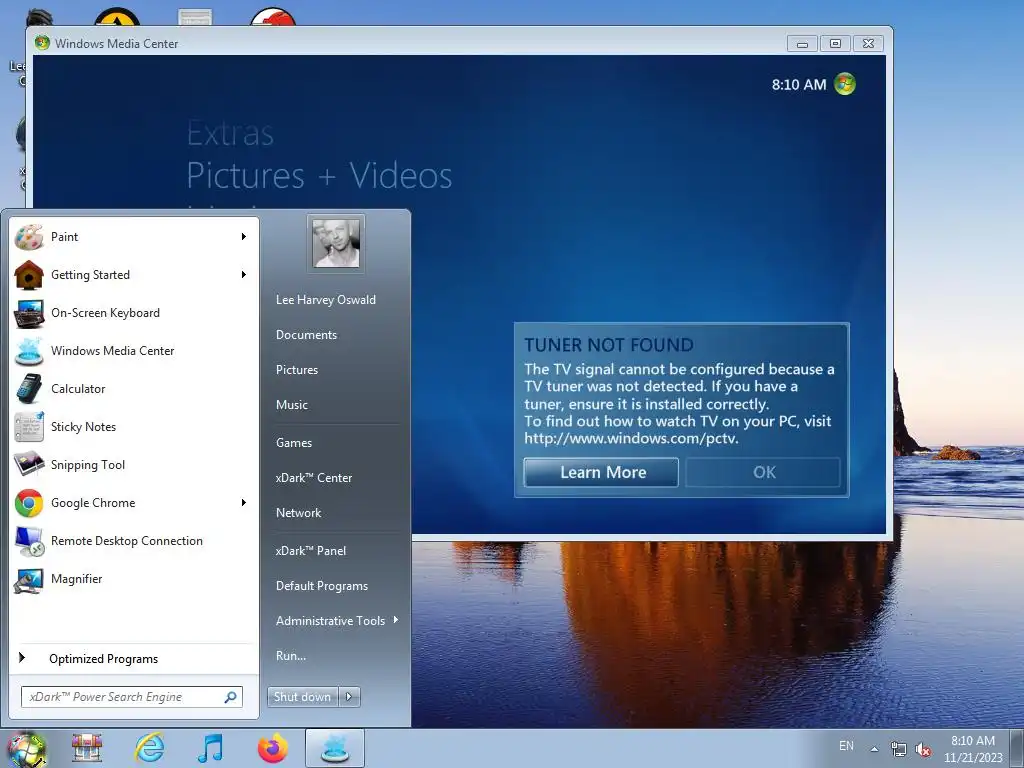Click the Windows Media Center Start menu icon

coord(29,351)
